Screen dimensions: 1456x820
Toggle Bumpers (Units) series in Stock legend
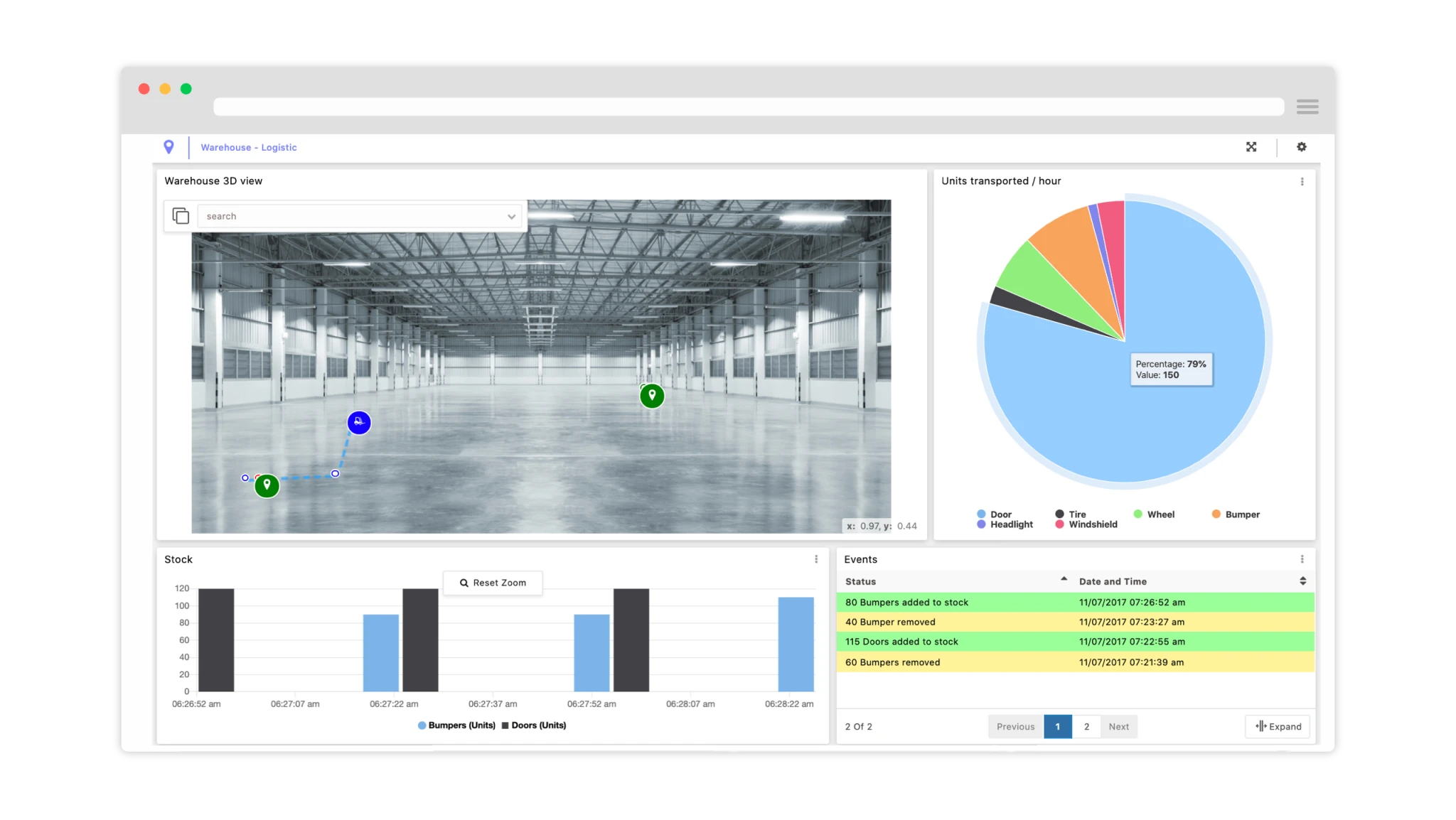click(456, 725)
